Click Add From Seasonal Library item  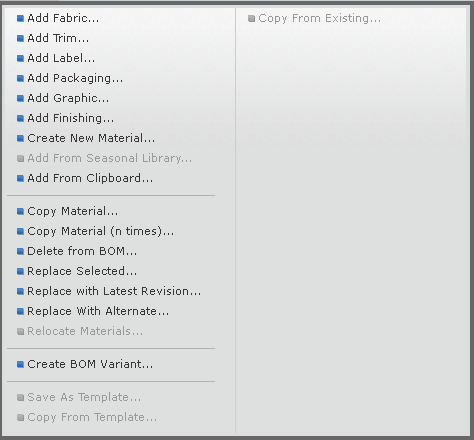pyautogui.click(x=110, y=158)
